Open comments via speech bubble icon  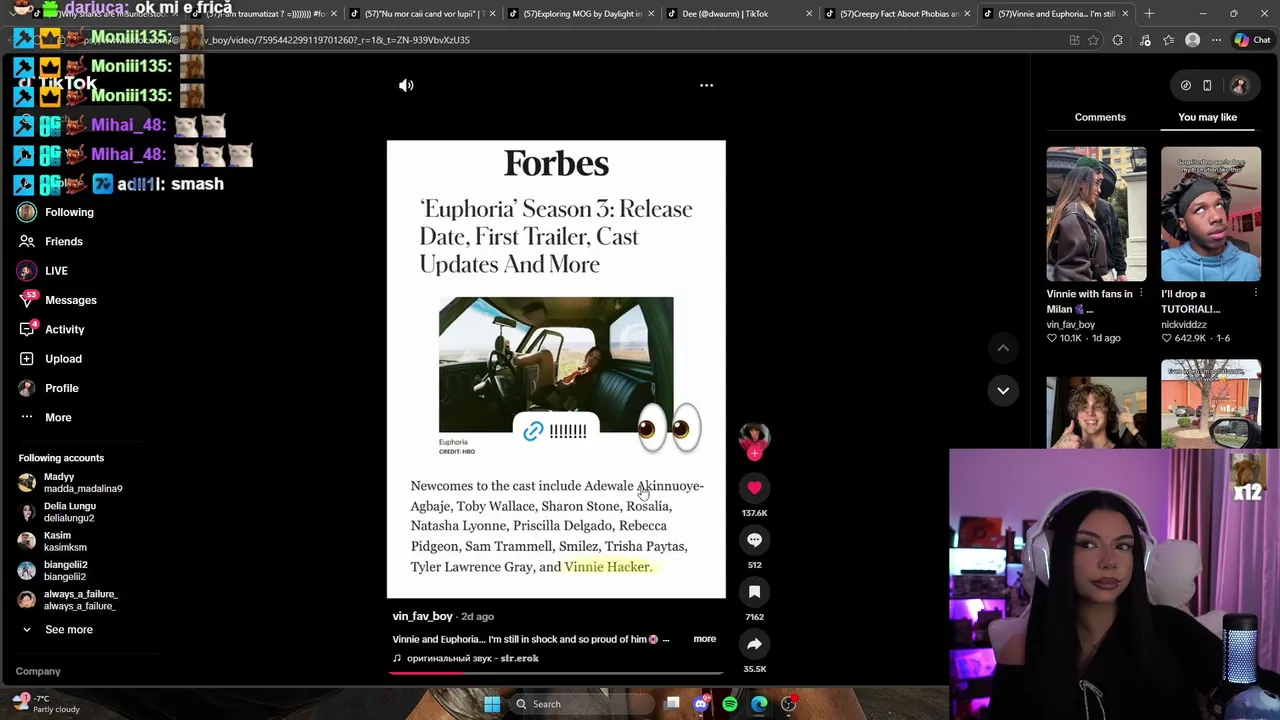[x=754, y=540]
